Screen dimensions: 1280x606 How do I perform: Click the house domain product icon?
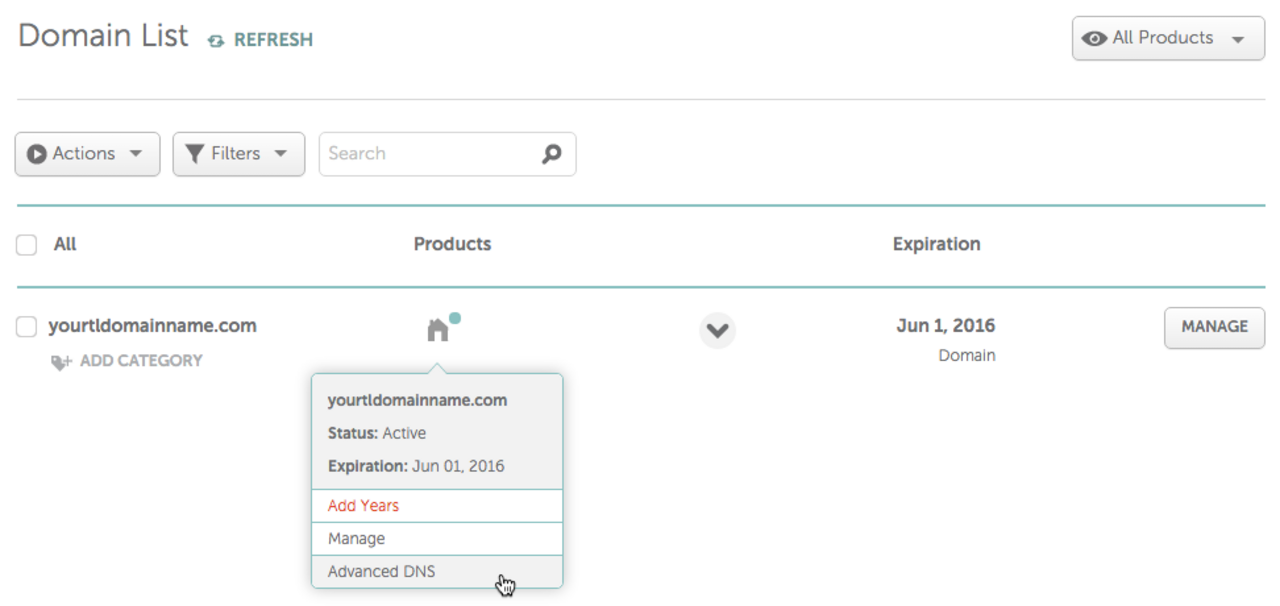[437, 330]
